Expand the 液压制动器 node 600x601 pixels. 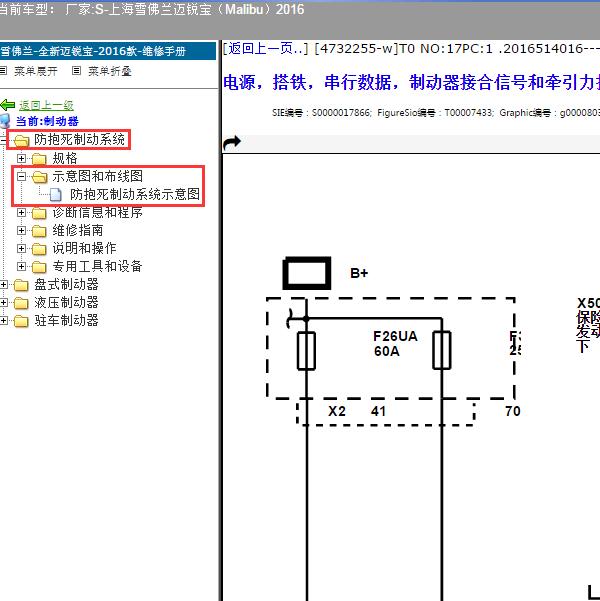click(x=3, y=302)
